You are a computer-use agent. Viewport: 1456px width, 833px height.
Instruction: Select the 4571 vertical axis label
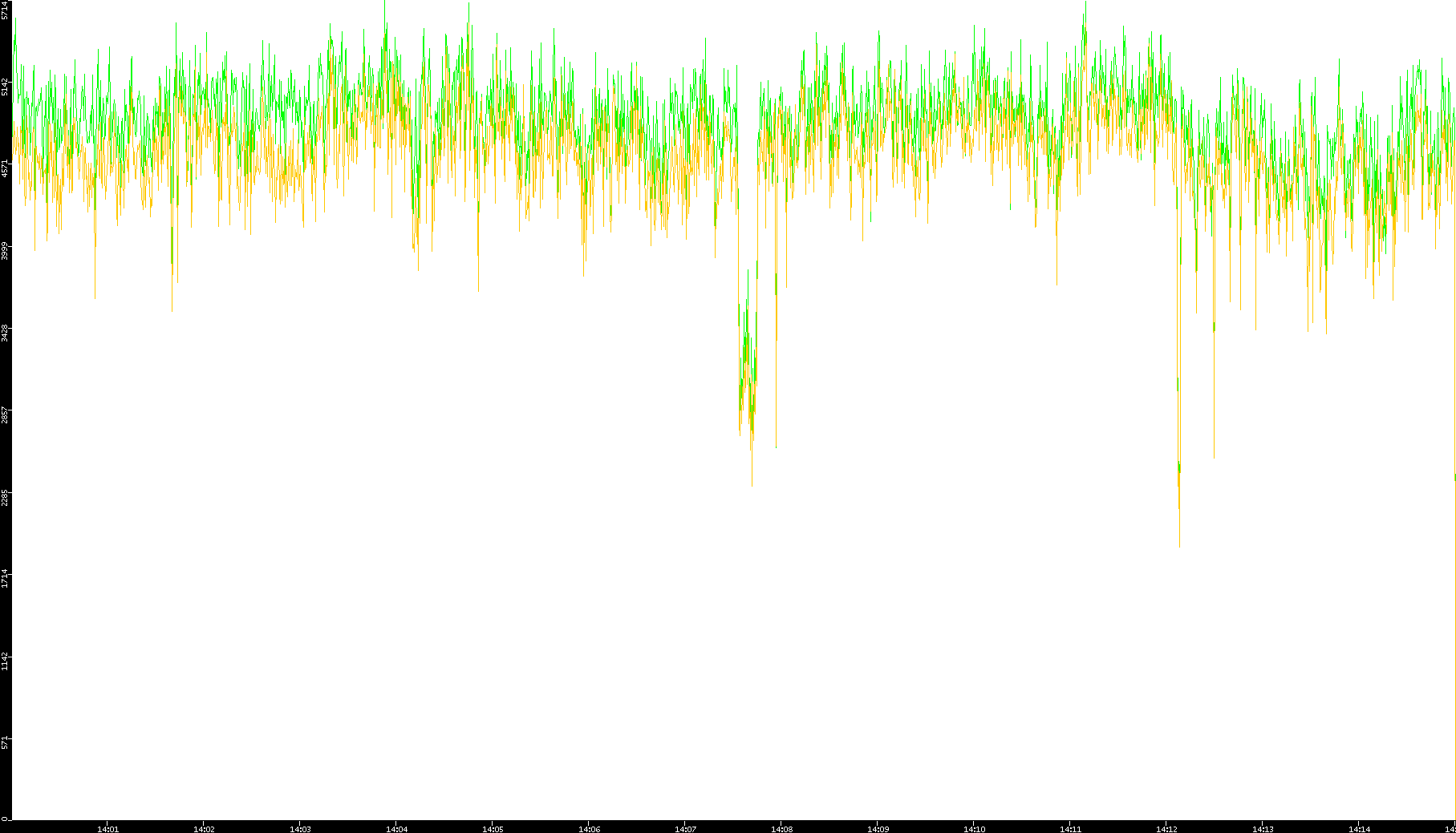tap(6, 168)
